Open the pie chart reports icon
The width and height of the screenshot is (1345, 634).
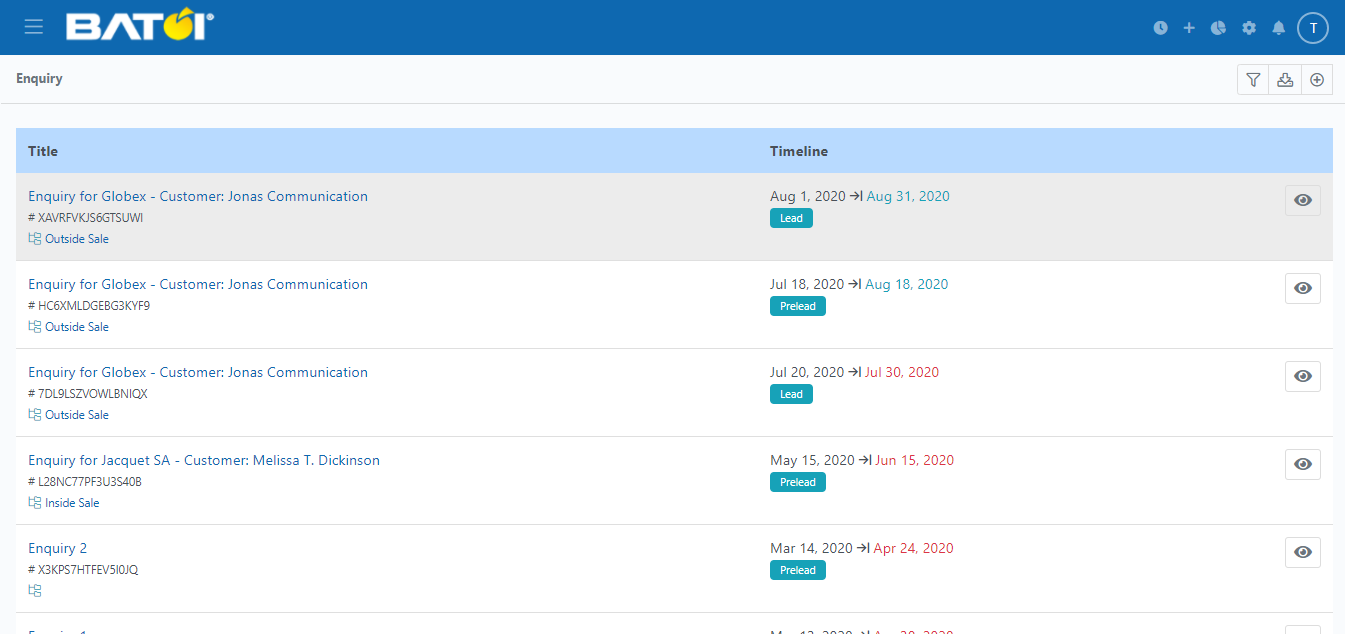click(x=1218, y=28)
